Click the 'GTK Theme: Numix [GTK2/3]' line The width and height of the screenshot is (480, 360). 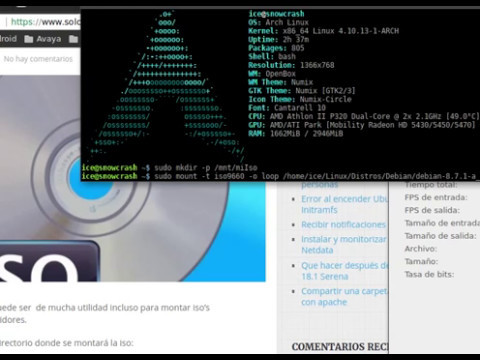click(x=302, y=91)
